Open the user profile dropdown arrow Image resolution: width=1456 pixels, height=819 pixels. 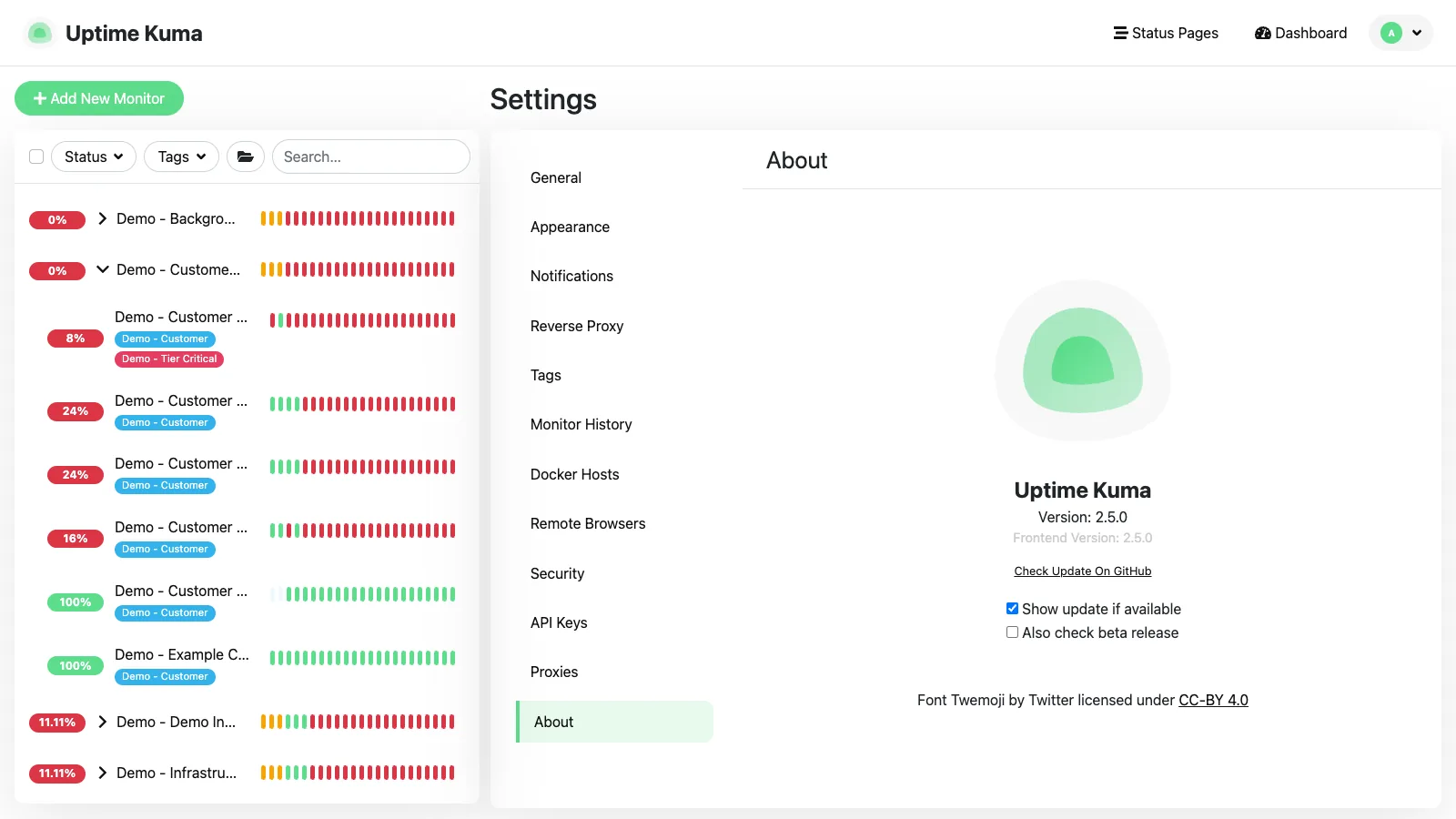pos(1417,33)
